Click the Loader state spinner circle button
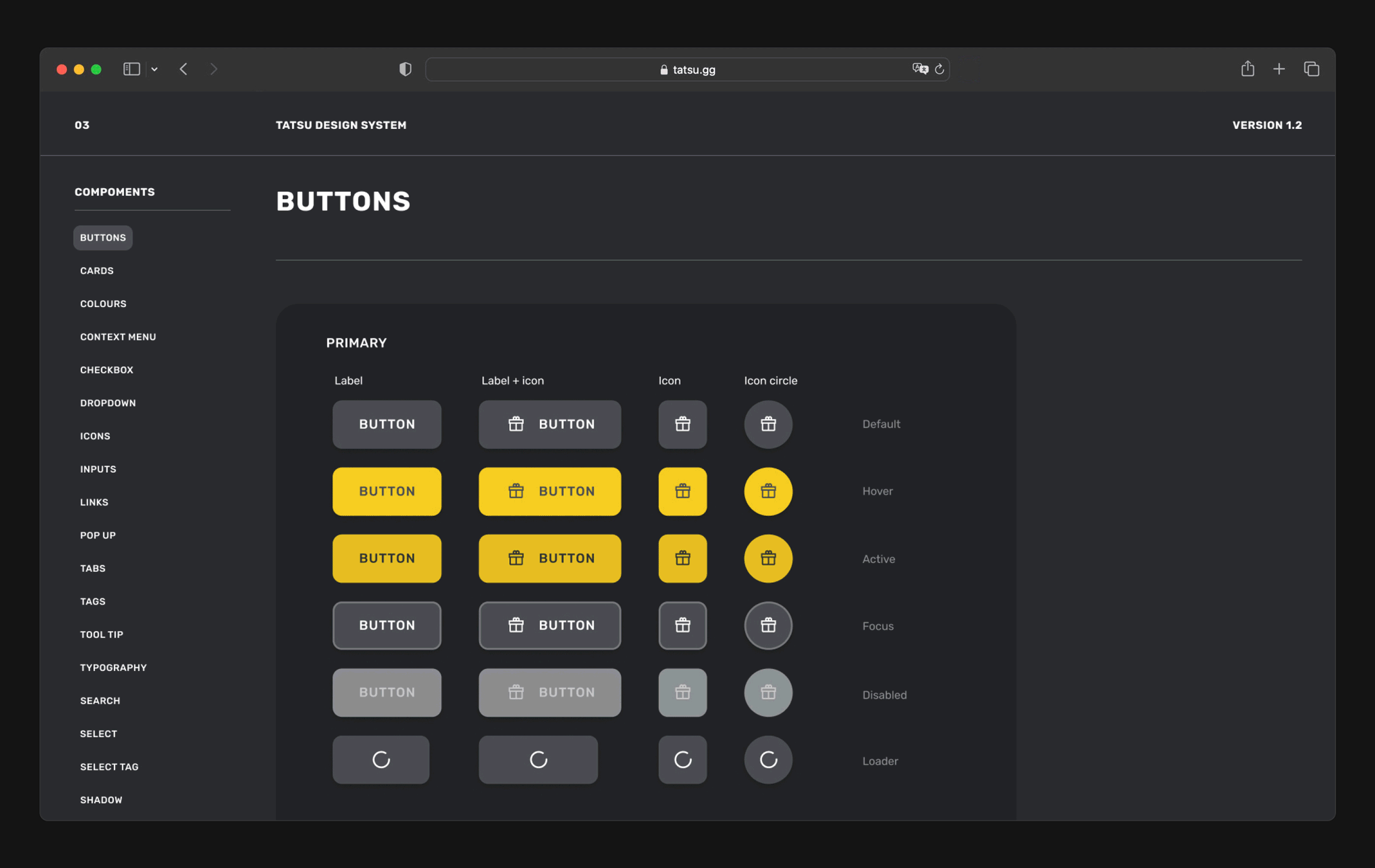1375x868 pixels. [768, 759]
